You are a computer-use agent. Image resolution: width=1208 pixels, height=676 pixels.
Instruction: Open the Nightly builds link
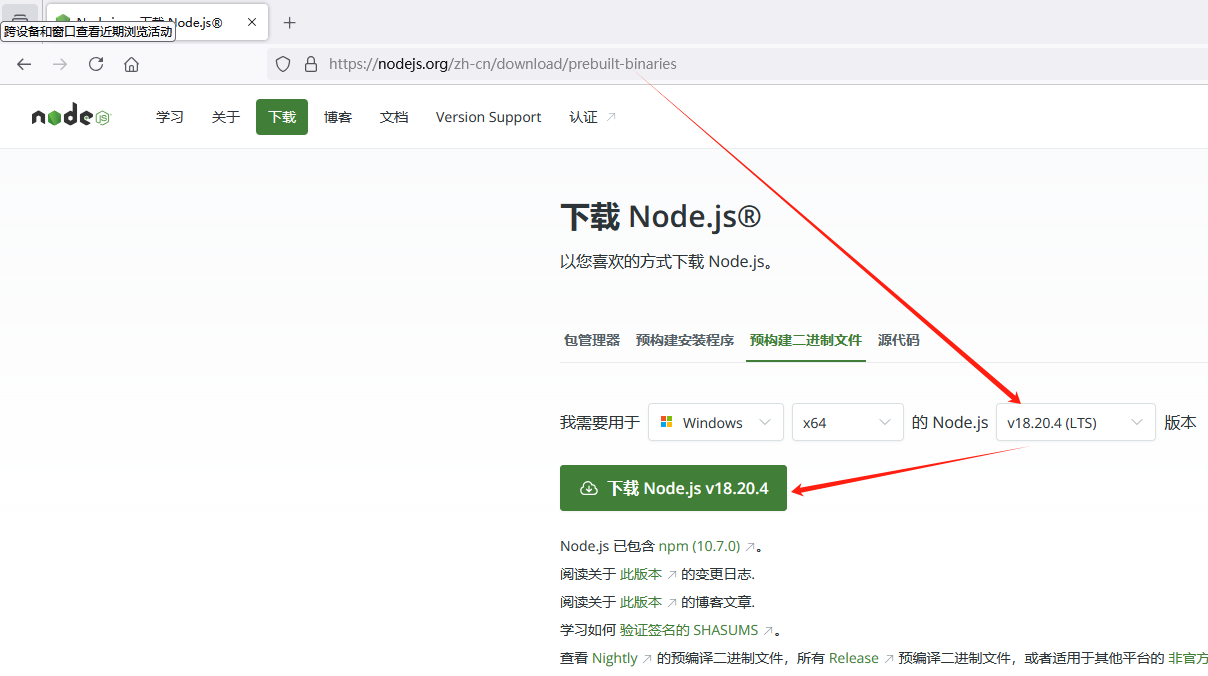(x=616, y=658)
